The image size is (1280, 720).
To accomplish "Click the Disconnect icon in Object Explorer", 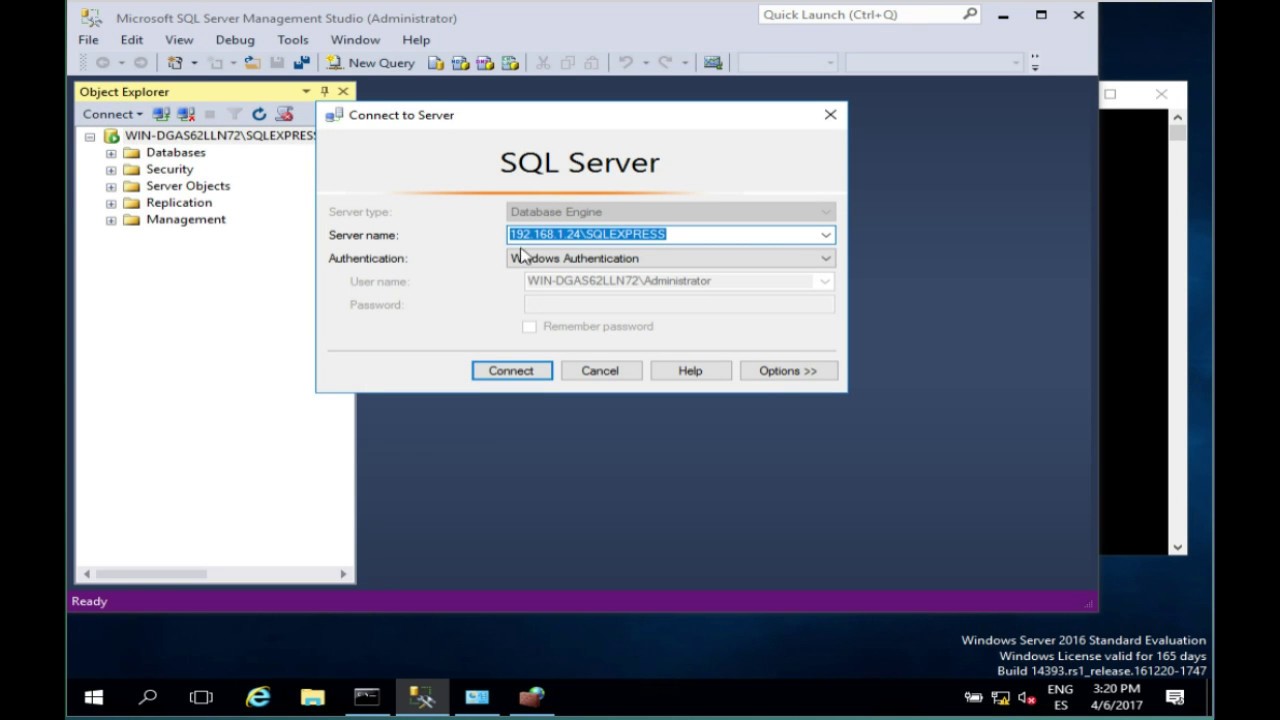I will 185,114.
